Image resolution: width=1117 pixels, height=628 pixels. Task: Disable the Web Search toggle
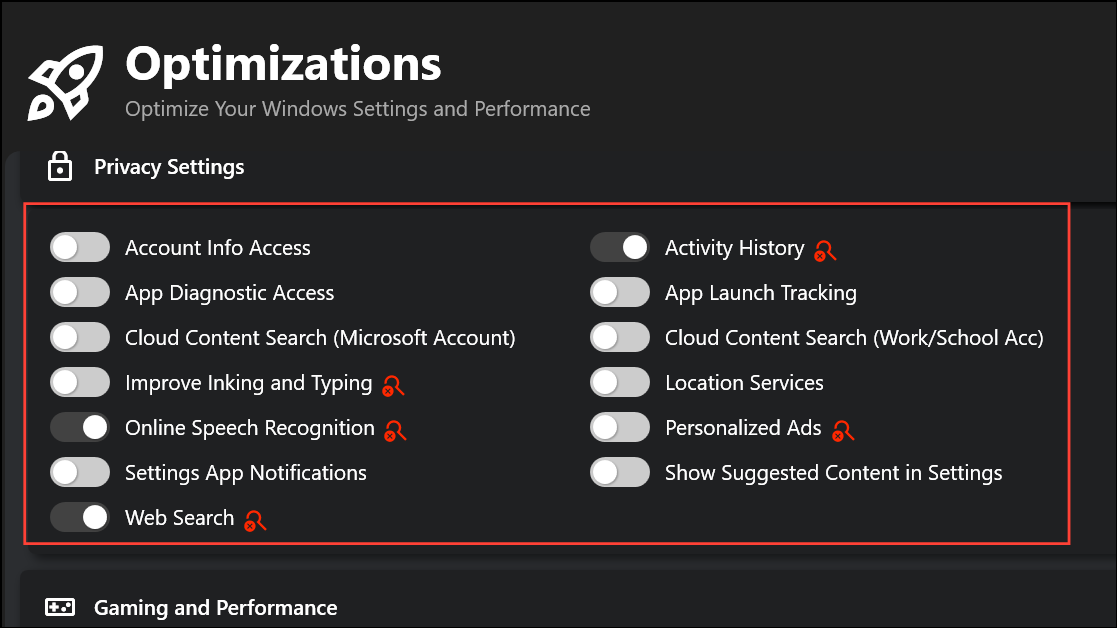(80, 518)
